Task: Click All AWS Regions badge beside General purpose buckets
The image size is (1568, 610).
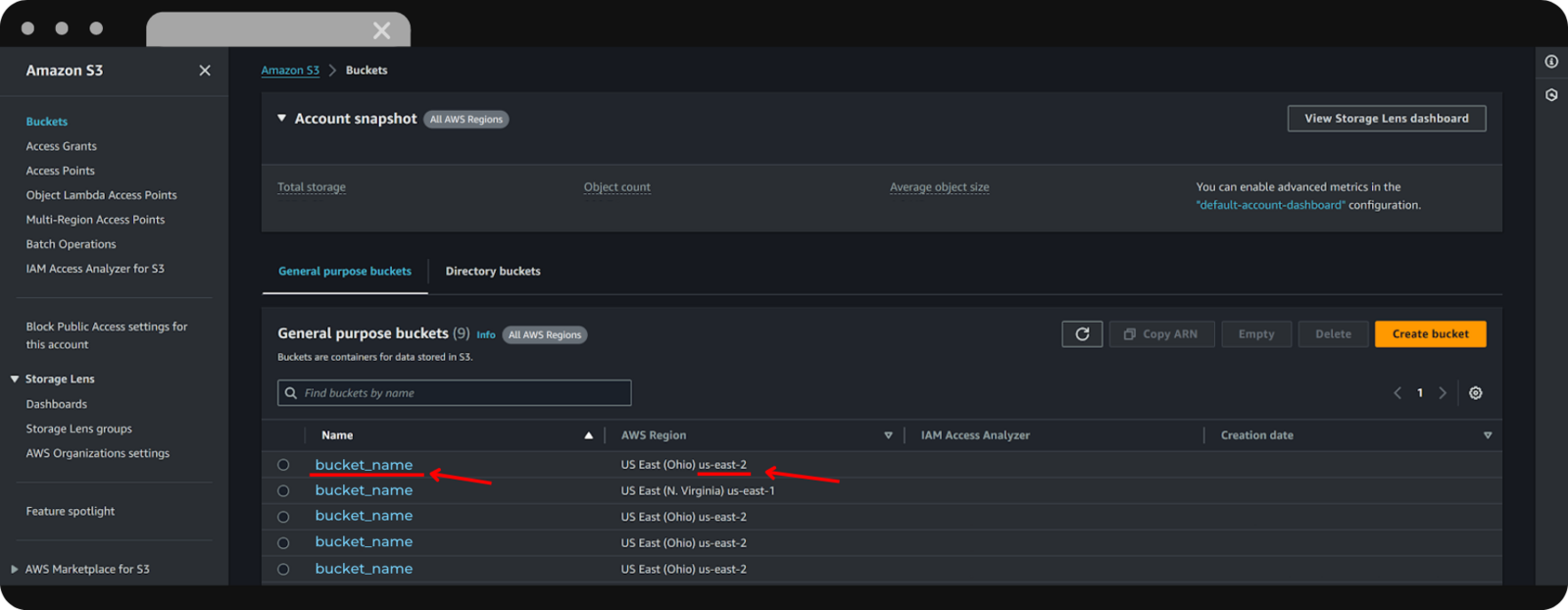Action: click(x=545, y=335)
